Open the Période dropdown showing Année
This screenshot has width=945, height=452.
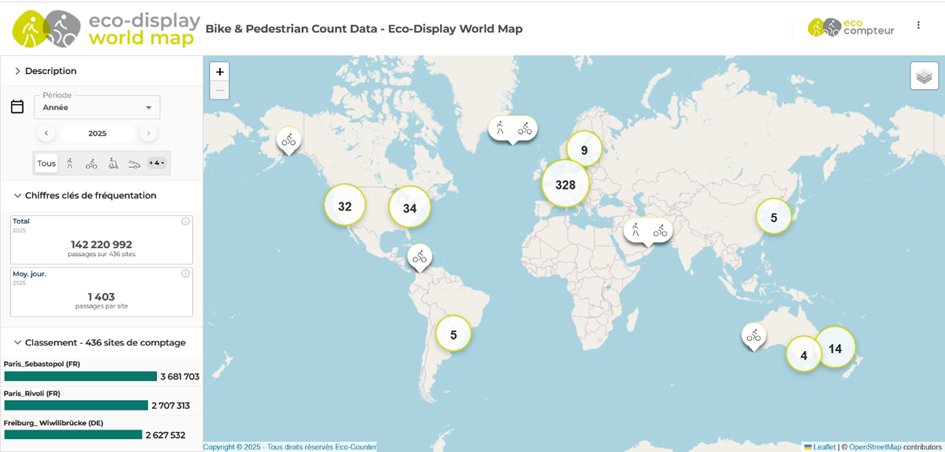[x=97, y=107]
